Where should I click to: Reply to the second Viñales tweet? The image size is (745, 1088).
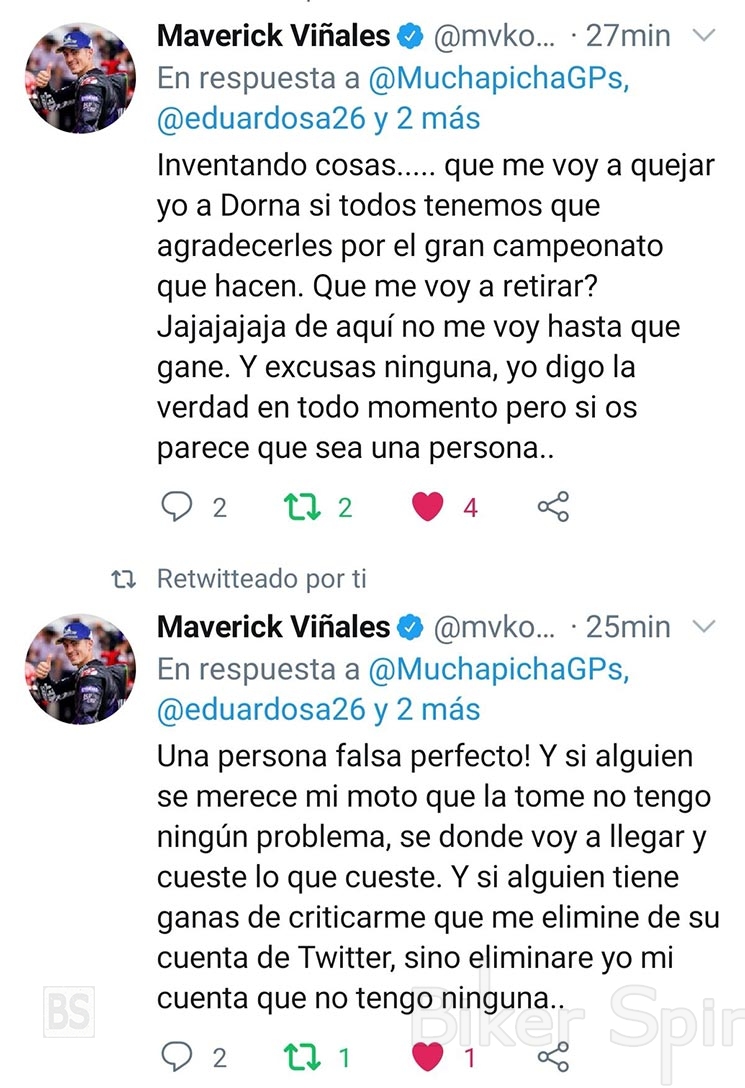(177, 1056)
